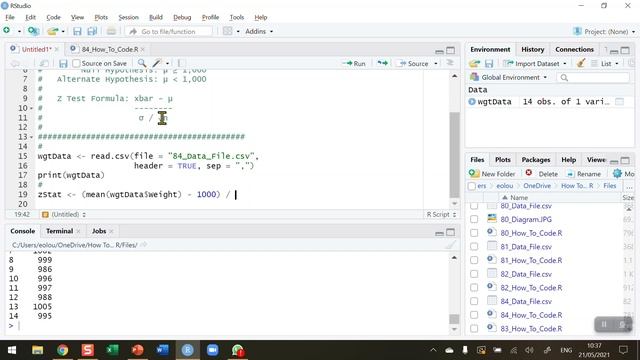The image size is (640, 360).
Task: Maximize the Environment pane
Action: (x=625, y=50)
